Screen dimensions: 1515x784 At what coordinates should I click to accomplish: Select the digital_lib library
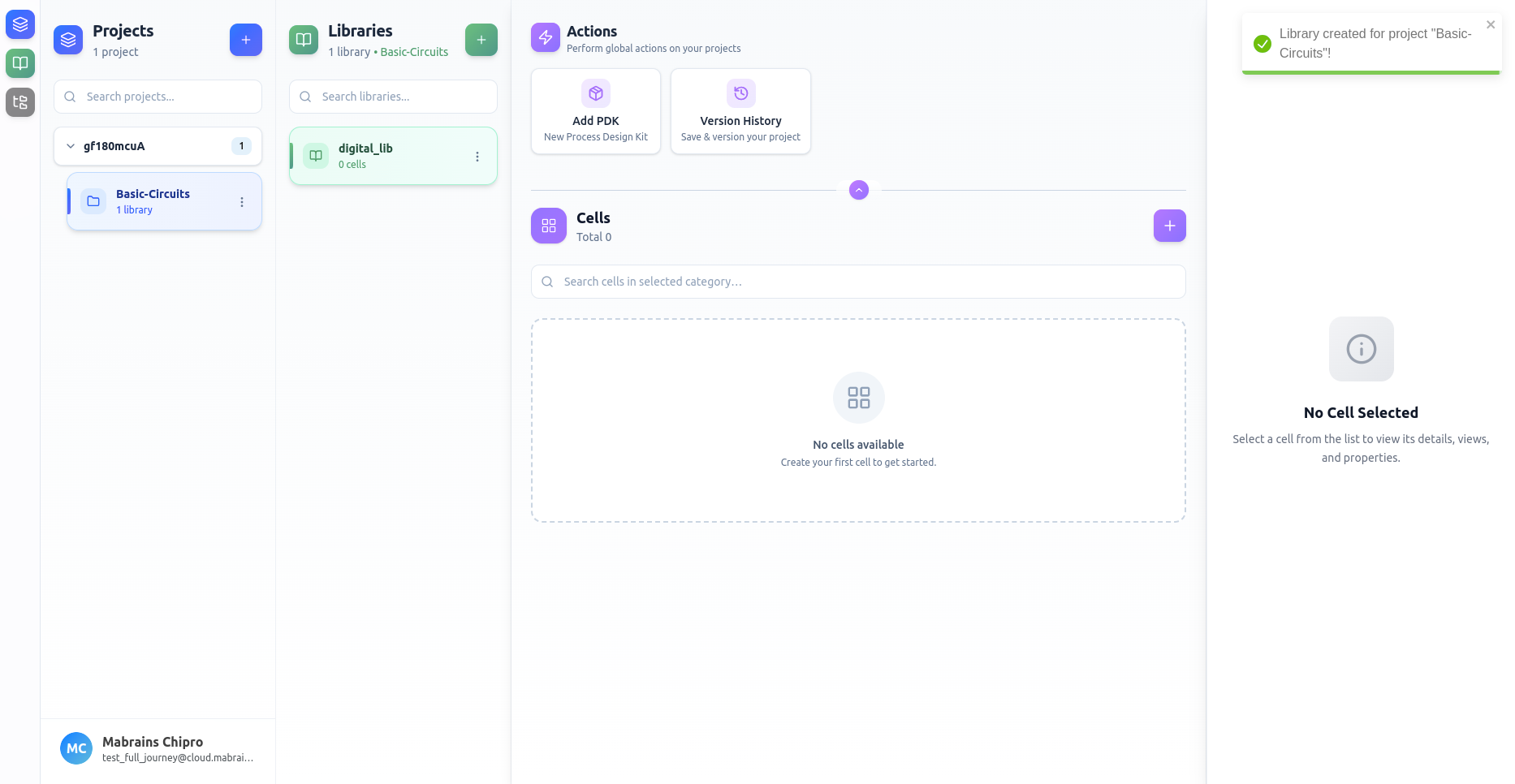click(x=382, y=156)
